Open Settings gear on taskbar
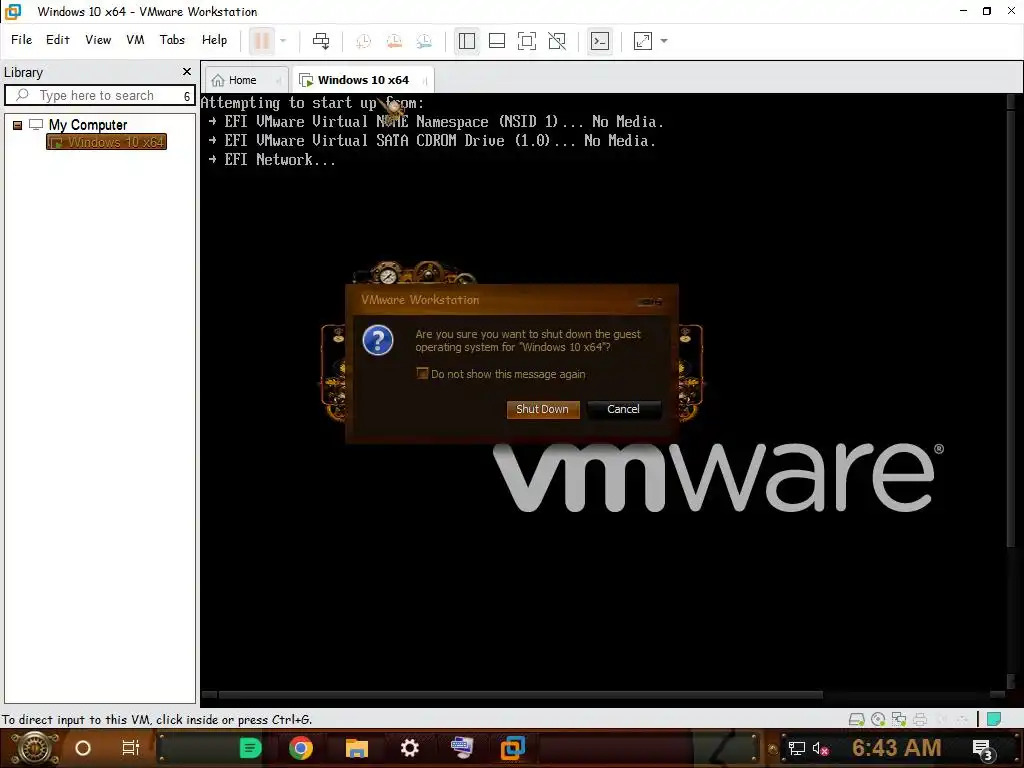 click(x=409, y=748)
